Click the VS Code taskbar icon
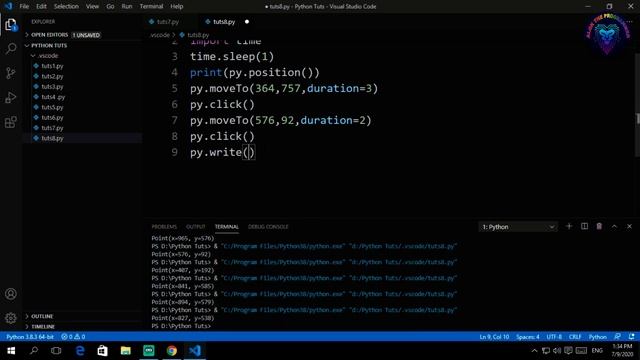Screen dimensions: 640x360 point(195,351)
